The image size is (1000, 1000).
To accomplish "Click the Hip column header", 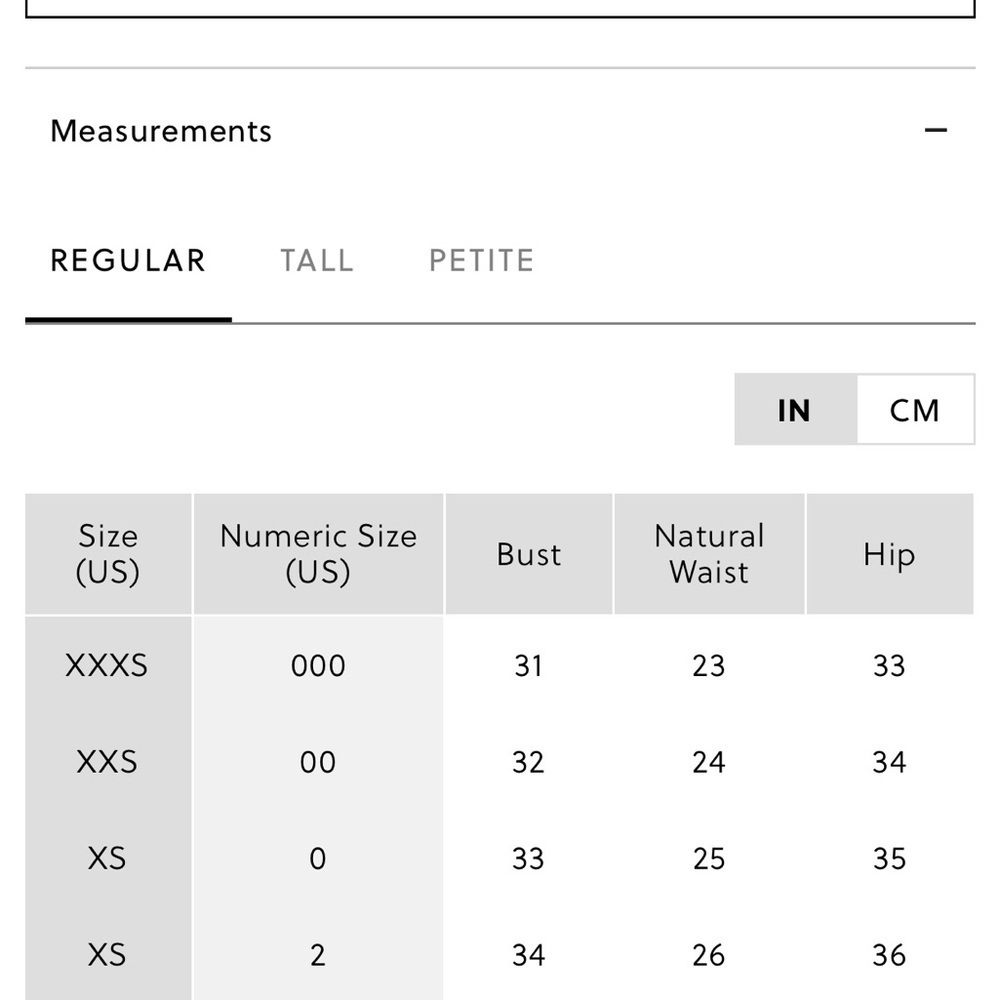I will [x=890, y=554].
